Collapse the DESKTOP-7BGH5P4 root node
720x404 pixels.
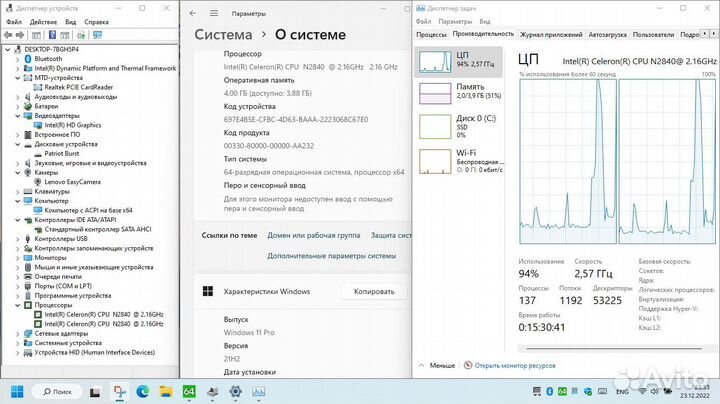point(7,49)
